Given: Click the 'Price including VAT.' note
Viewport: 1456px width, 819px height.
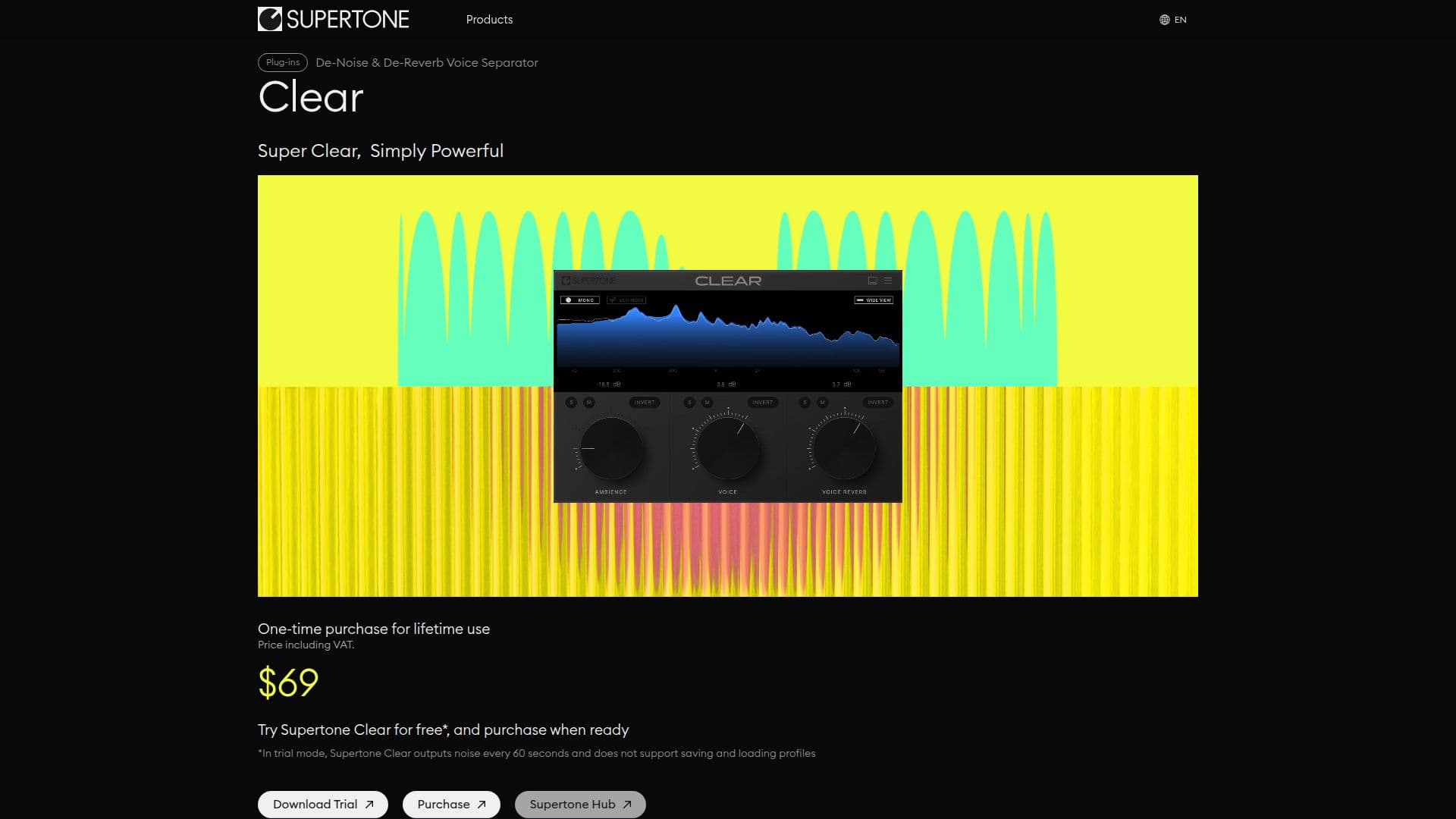Looking at the screenshot, I should (306, 645).
